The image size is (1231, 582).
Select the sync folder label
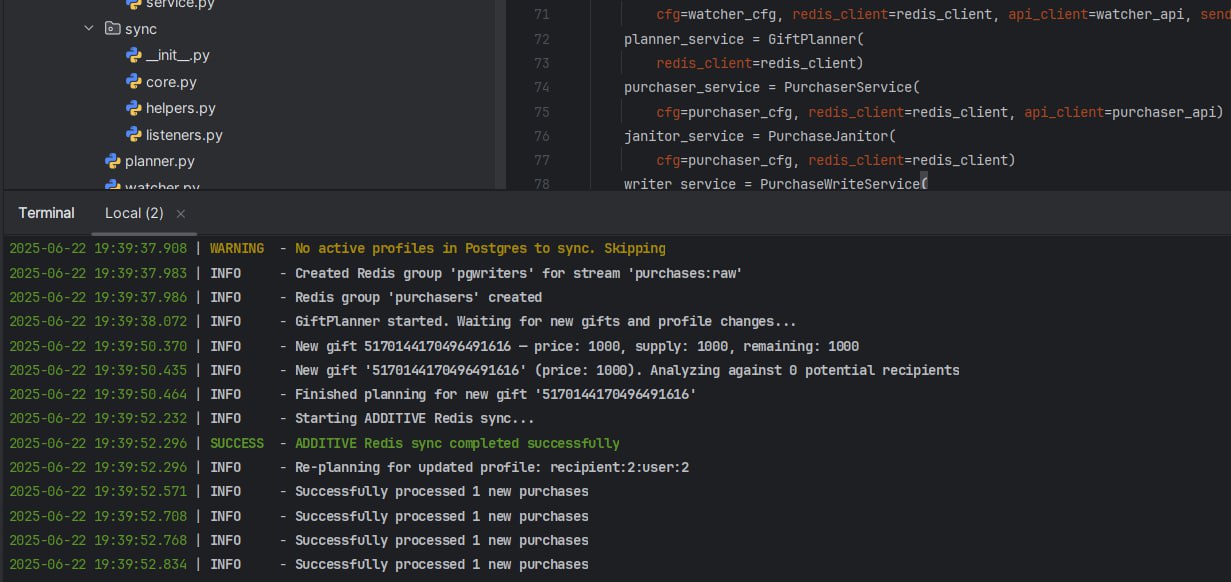click(141, 29)
